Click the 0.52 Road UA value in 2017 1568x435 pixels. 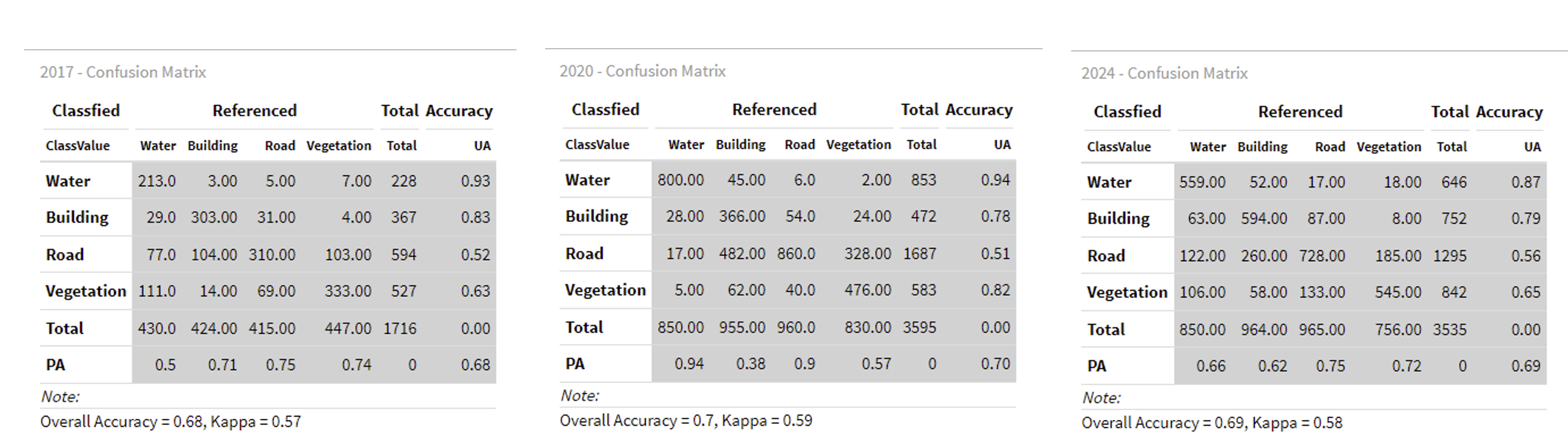pyautogui.click(x=475, y=254)
